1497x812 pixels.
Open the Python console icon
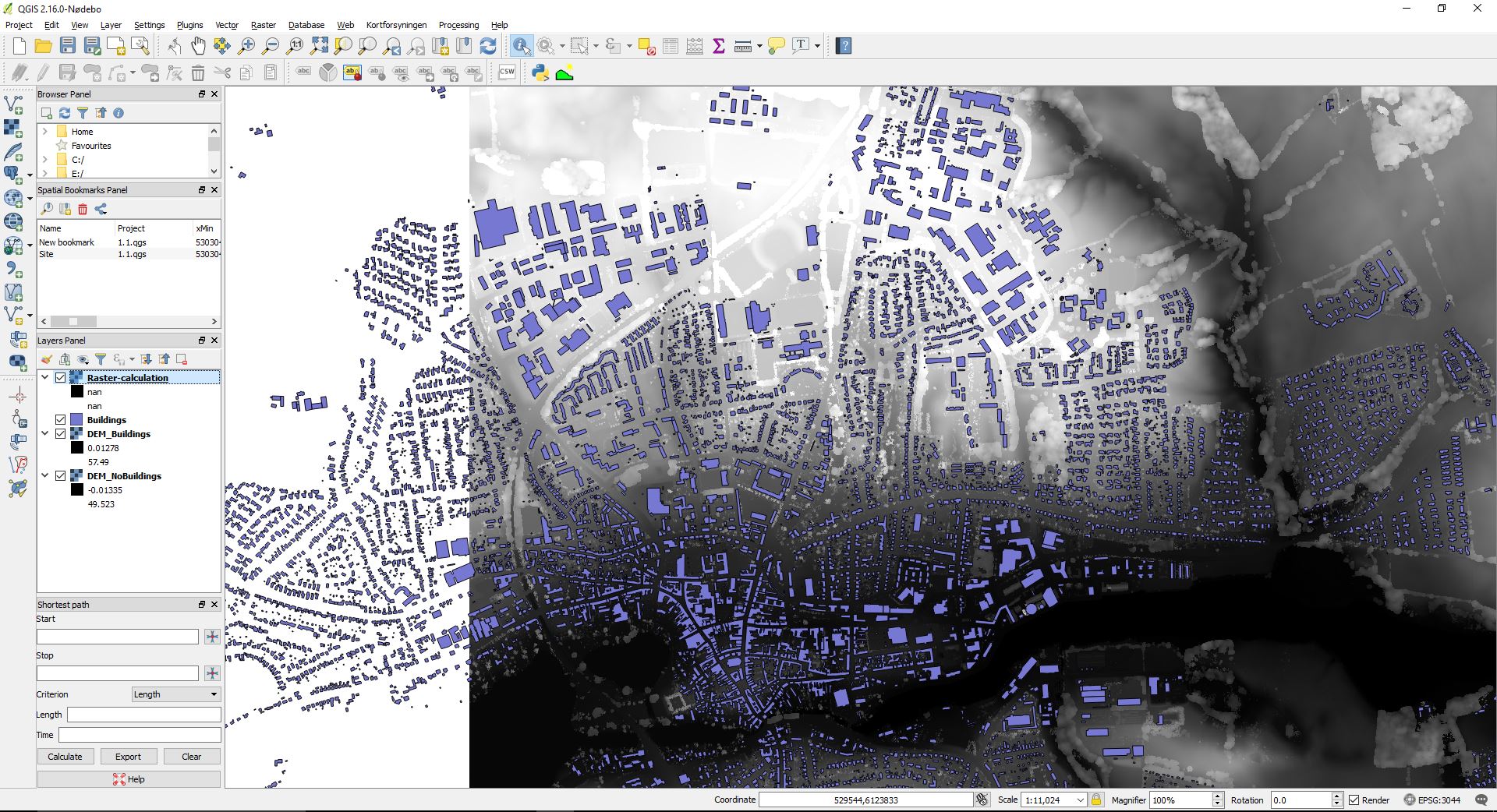point(540,72)
